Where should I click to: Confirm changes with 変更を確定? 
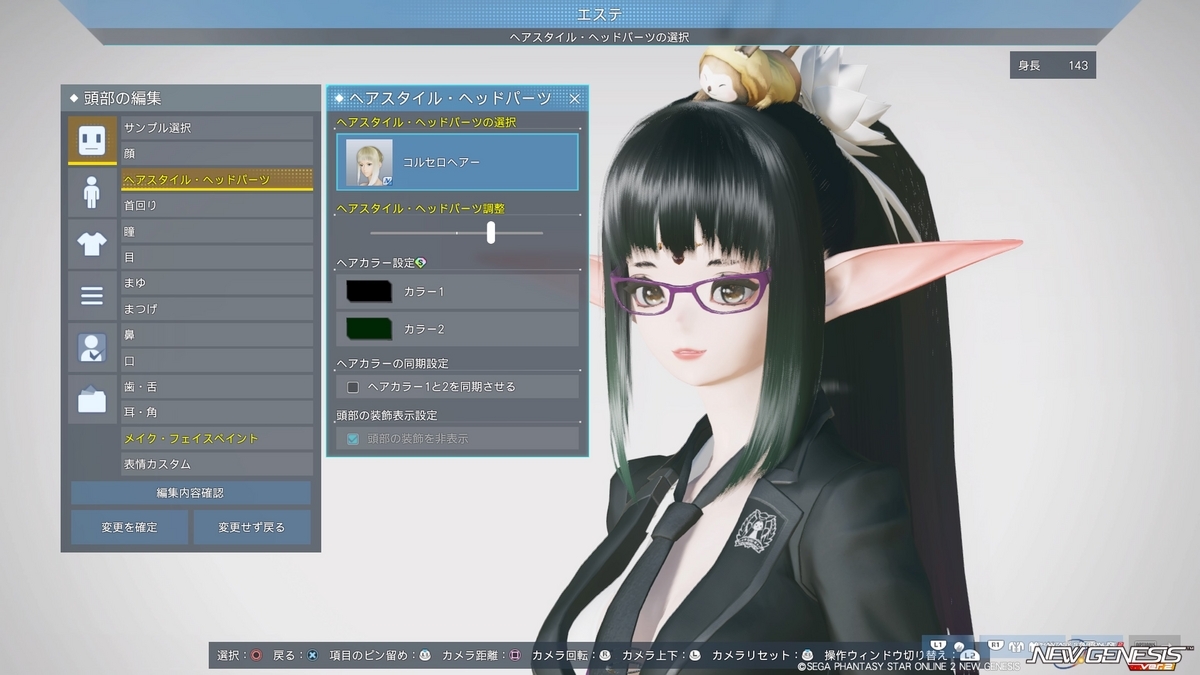click(129, 527)
